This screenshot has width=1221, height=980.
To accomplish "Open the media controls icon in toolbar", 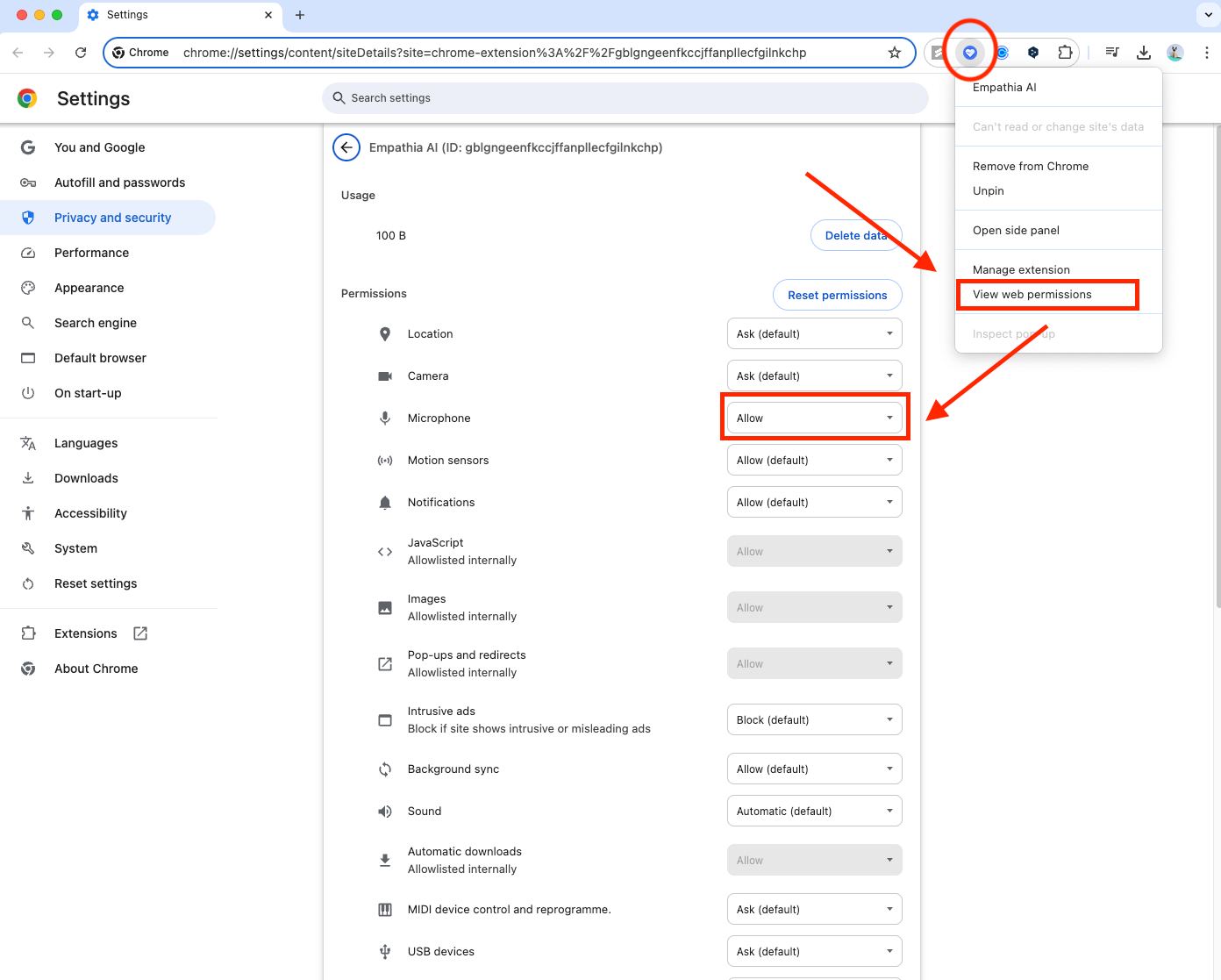I will point(1112,53).
